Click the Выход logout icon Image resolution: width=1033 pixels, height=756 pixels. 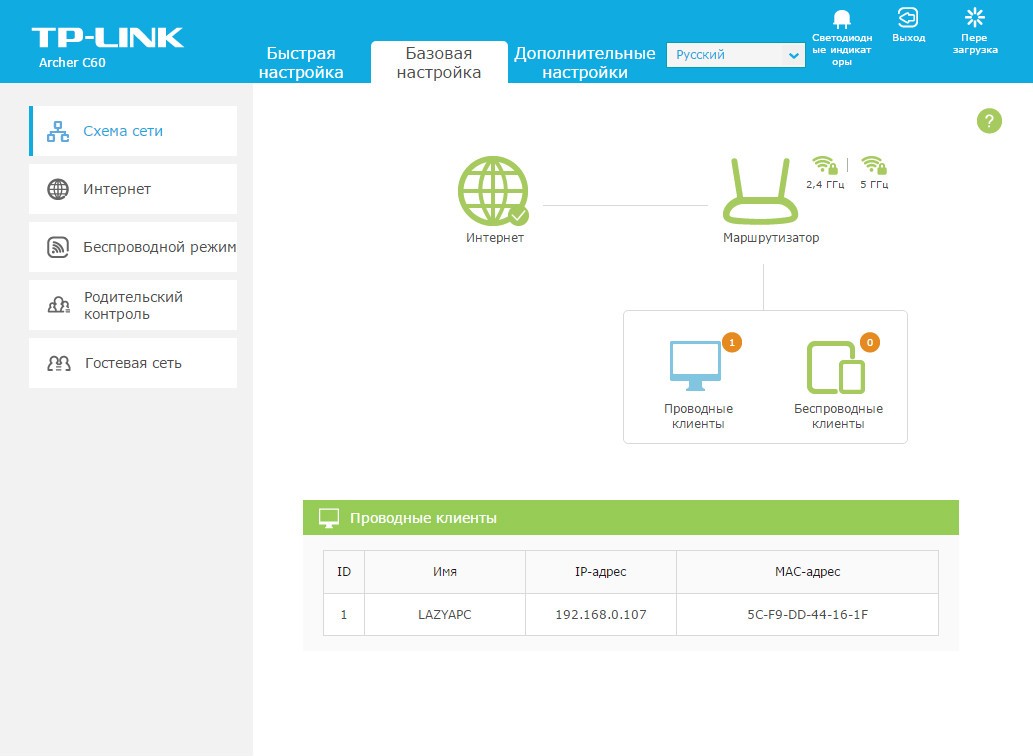tap(907, 18)
